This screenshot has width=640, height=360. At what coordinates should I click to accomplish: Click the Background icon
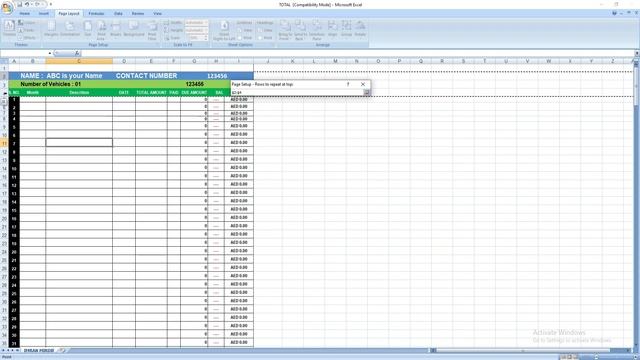pos(134,29)
